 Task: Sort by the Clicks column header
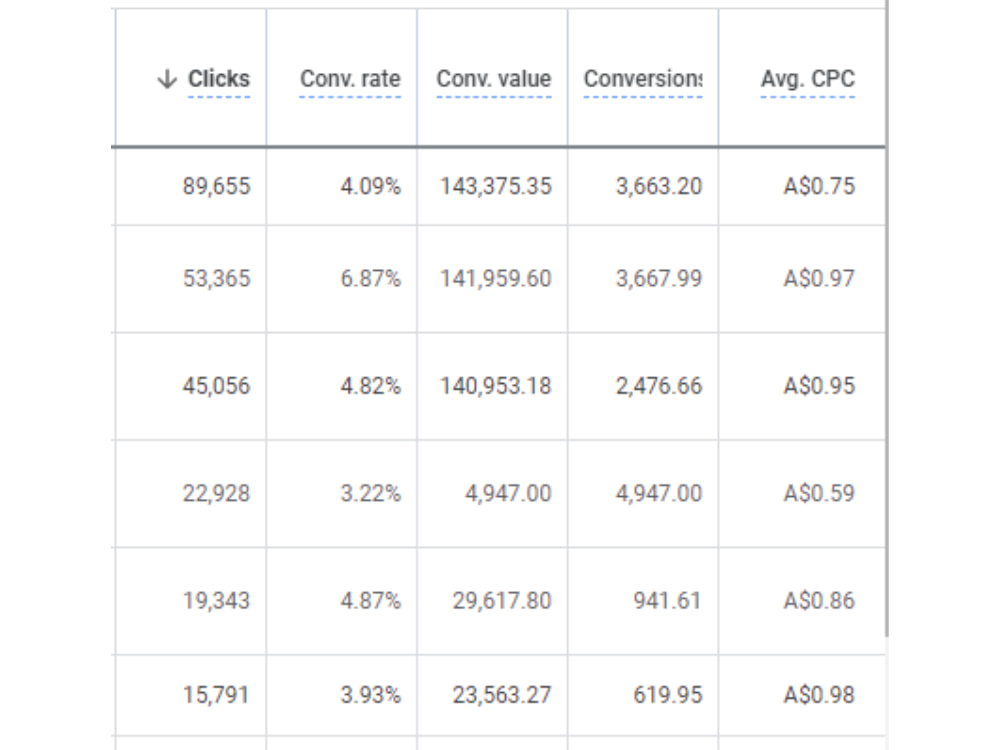click(x=219, y=79)
